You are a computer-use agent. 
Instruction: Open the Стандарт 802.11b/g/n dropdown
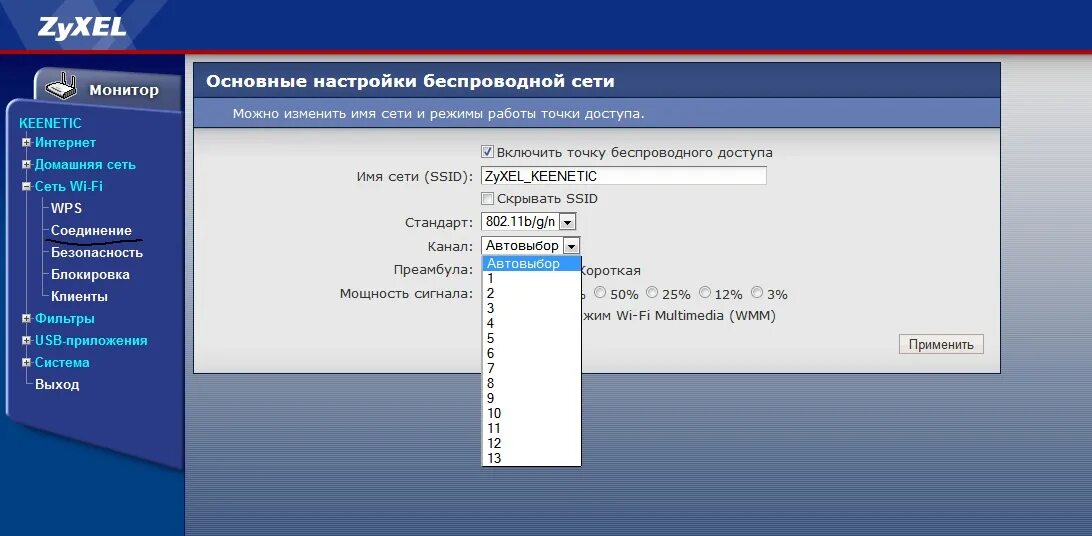[x=529, y=222]
